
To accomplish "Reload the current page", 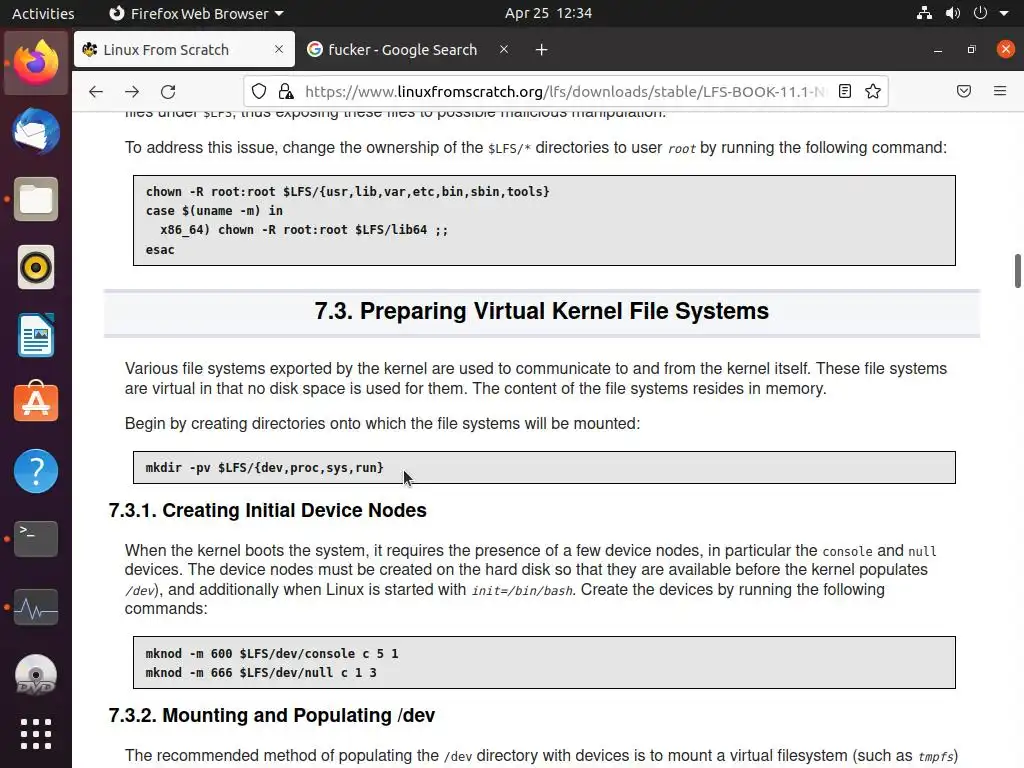I will coord(168,91).
